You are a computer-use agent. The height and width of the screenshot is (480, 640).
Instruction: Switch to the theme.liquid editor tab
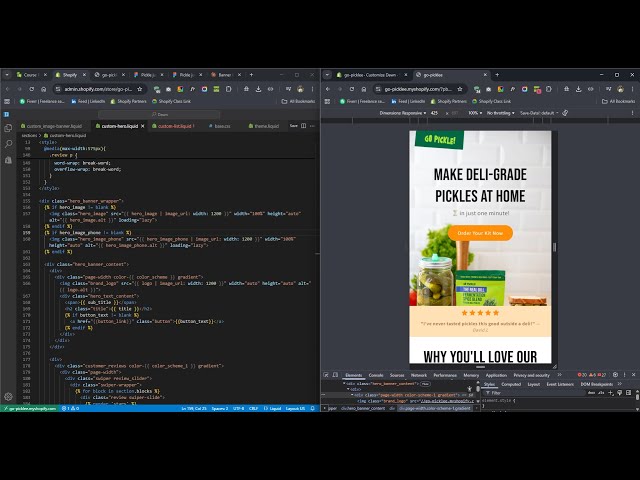pyautogui.click(x=264, y=126)
